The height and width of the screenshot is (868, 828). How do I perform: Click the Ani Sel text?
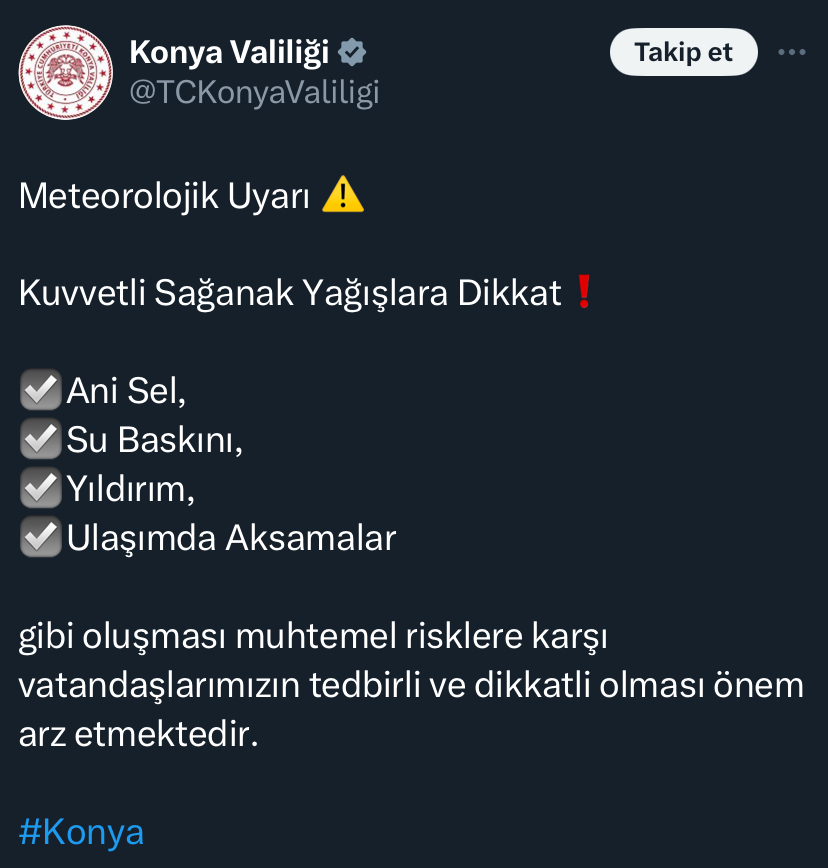point(126,391)
